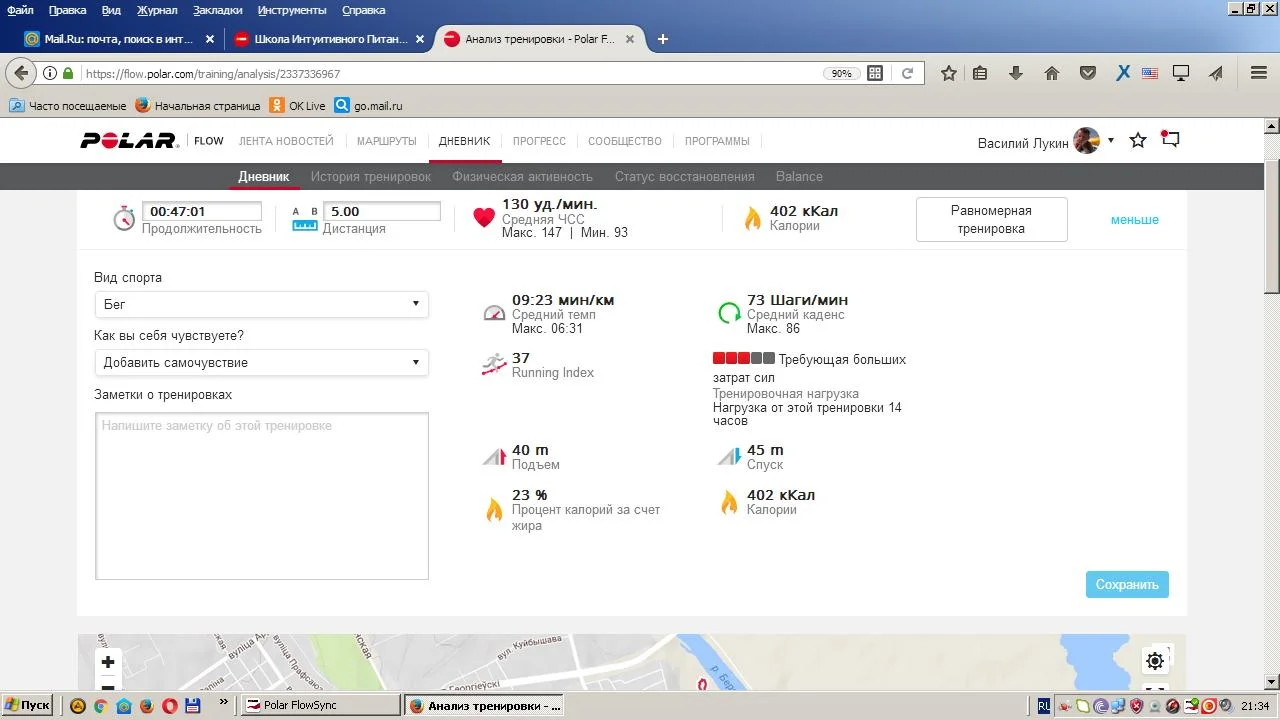
Task: Click the map zoom-in plus button
Action: tap(108, 662)
